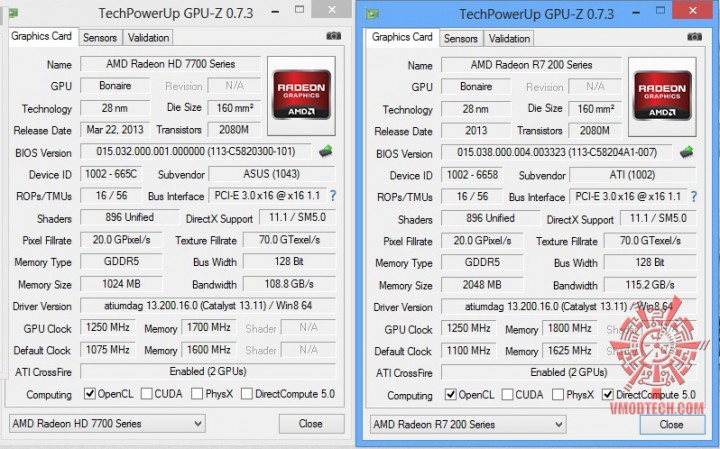Click Subvendor value ATI (1002)

(x=633, y=175)
